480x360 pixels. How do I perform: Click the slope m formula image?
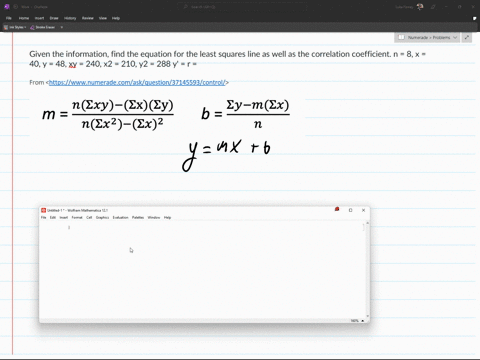[108, 114]
